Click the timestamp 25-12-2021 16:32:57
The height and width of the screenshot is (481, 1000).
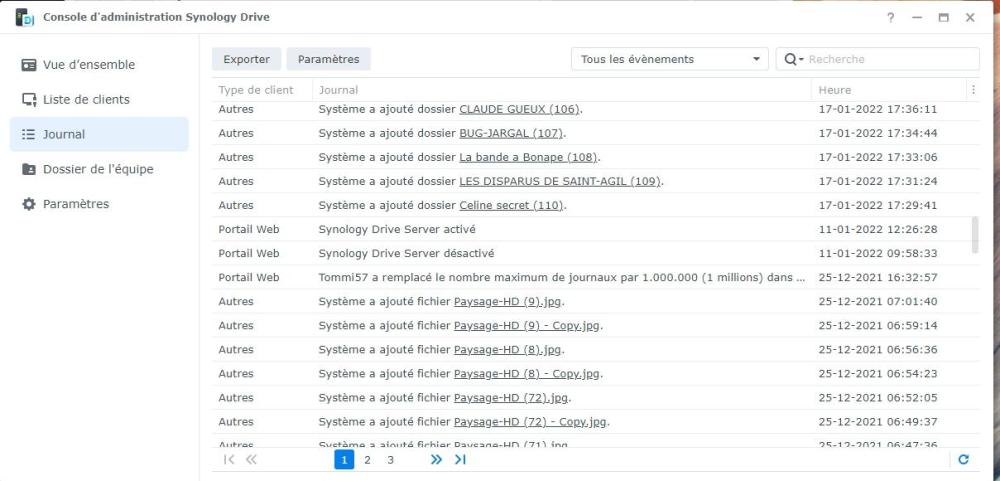[x=878, y=278]
